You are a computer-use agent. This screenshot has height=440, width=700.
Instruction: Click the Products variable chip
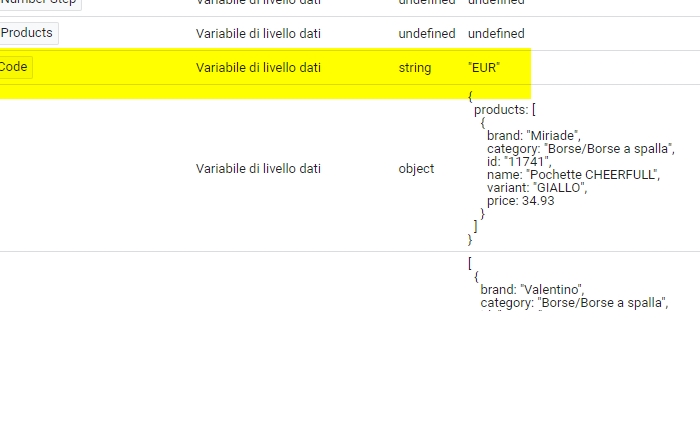tap(27, 33)
